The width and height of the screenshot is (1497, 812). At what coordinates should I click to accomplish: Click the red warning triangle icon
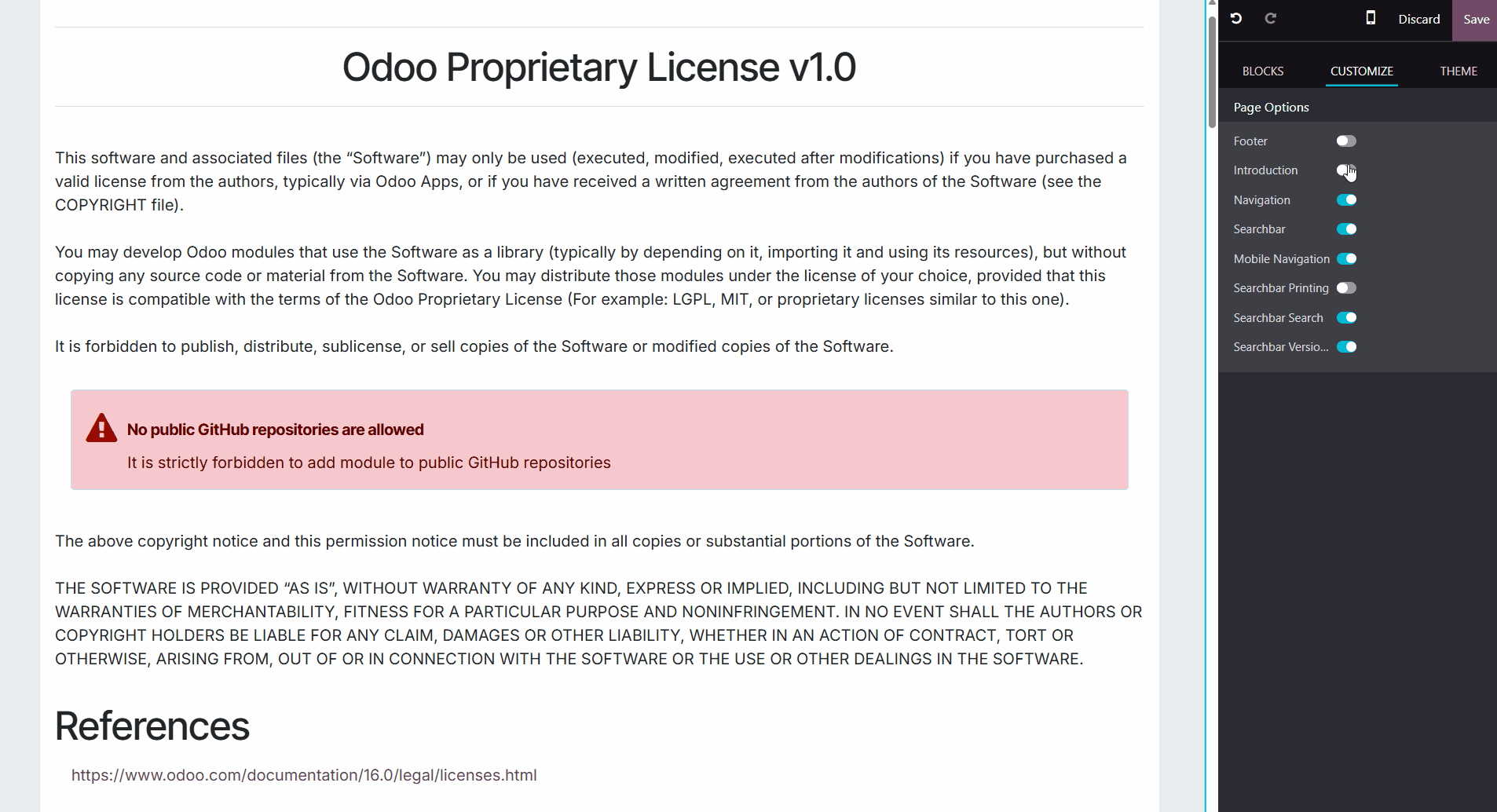coord(101,428)
